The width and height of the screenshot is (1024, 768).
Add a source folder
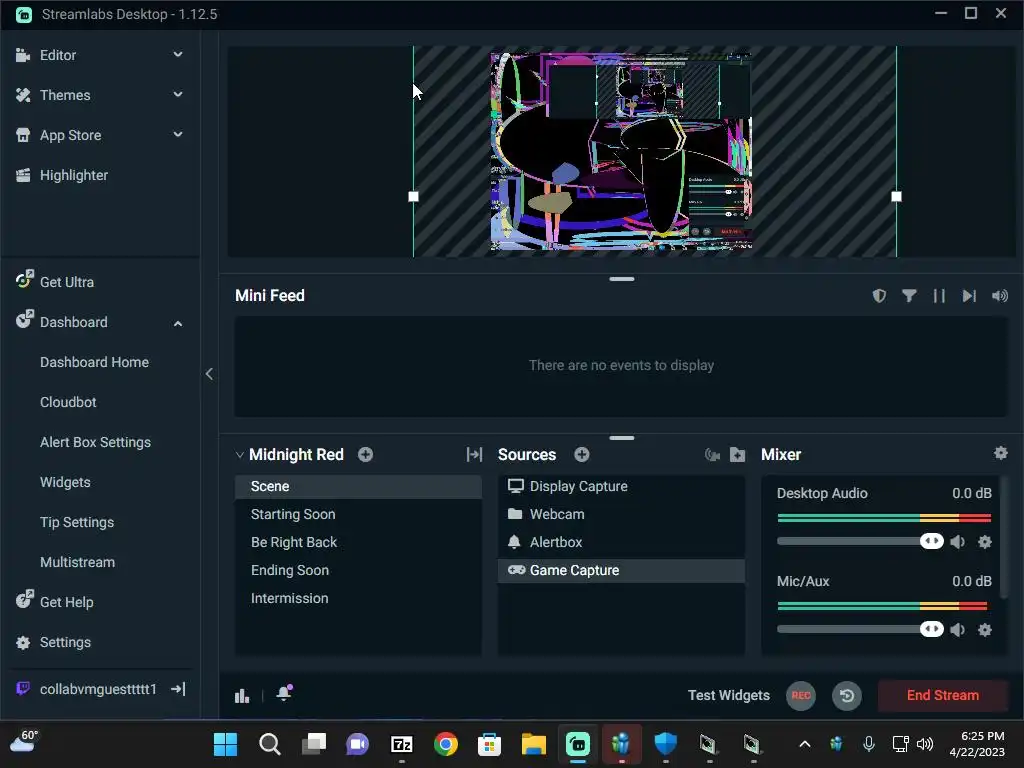pyautogui.click(x=737, y=455)
